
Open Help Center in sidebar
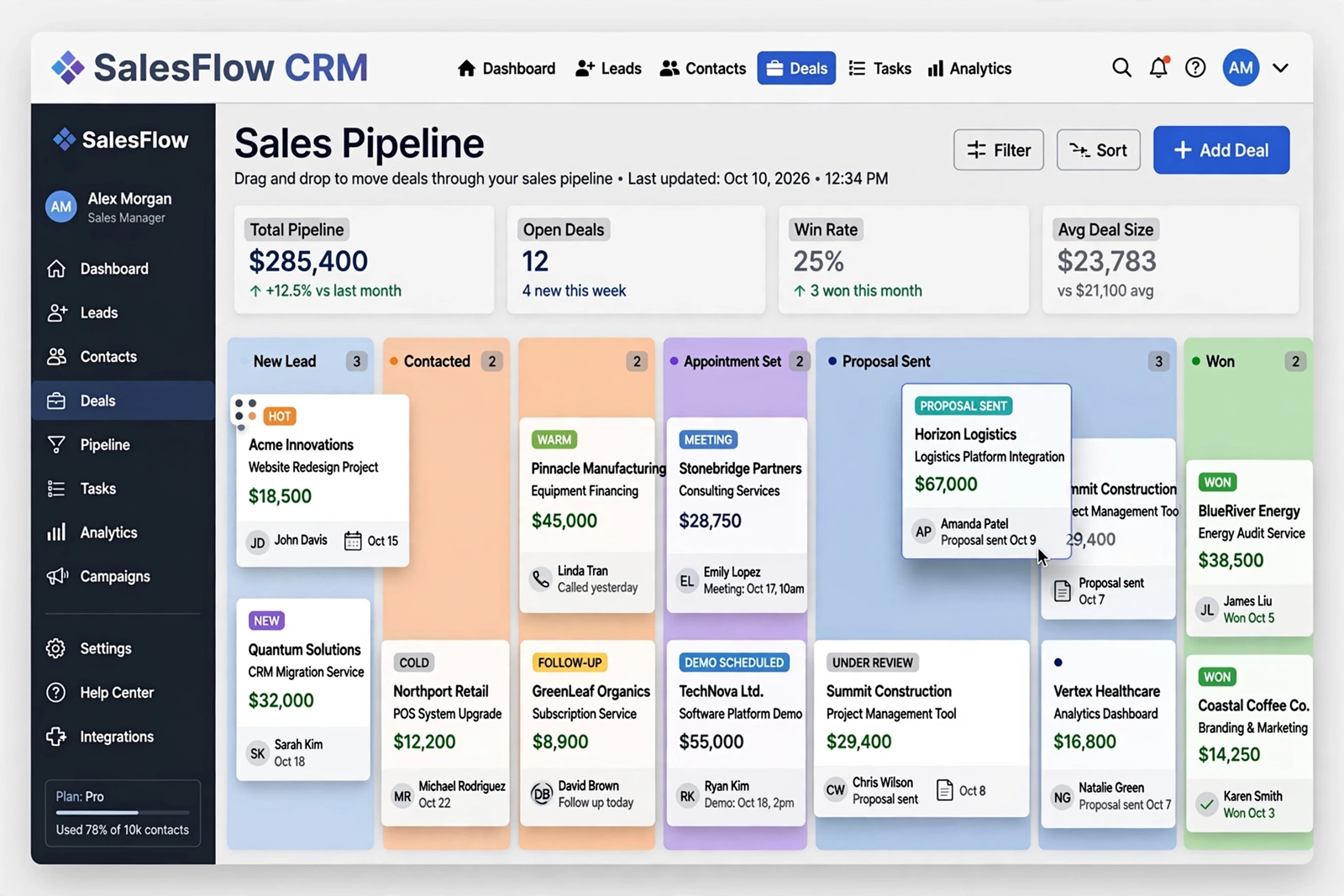click(101, 693)
